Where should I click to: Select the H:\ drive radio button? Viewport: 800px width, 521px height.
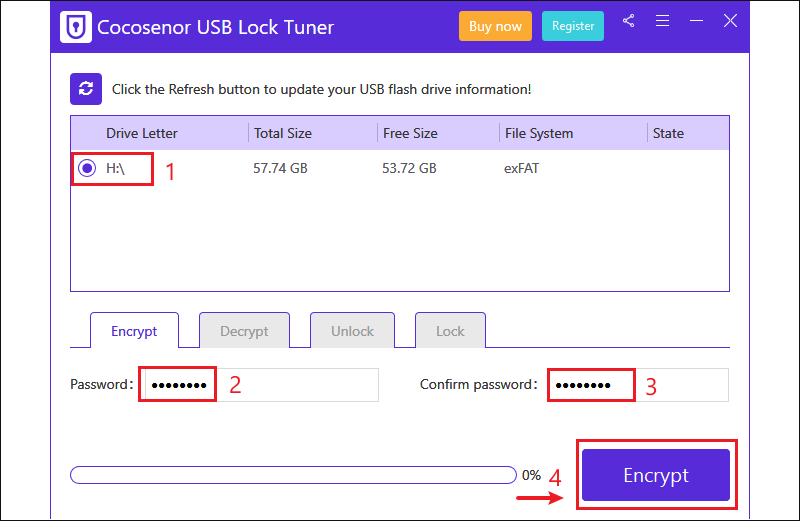(87, 168)
